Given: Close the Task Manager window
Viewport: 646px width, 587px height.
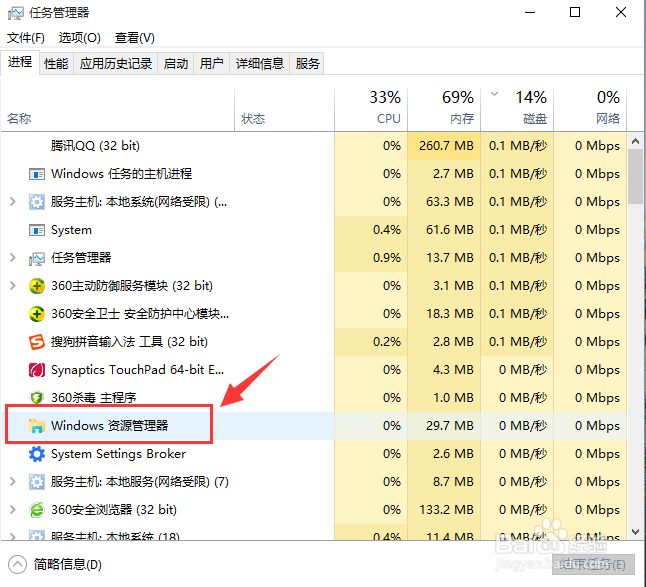Looking at the screenshot, I should 621,13.
